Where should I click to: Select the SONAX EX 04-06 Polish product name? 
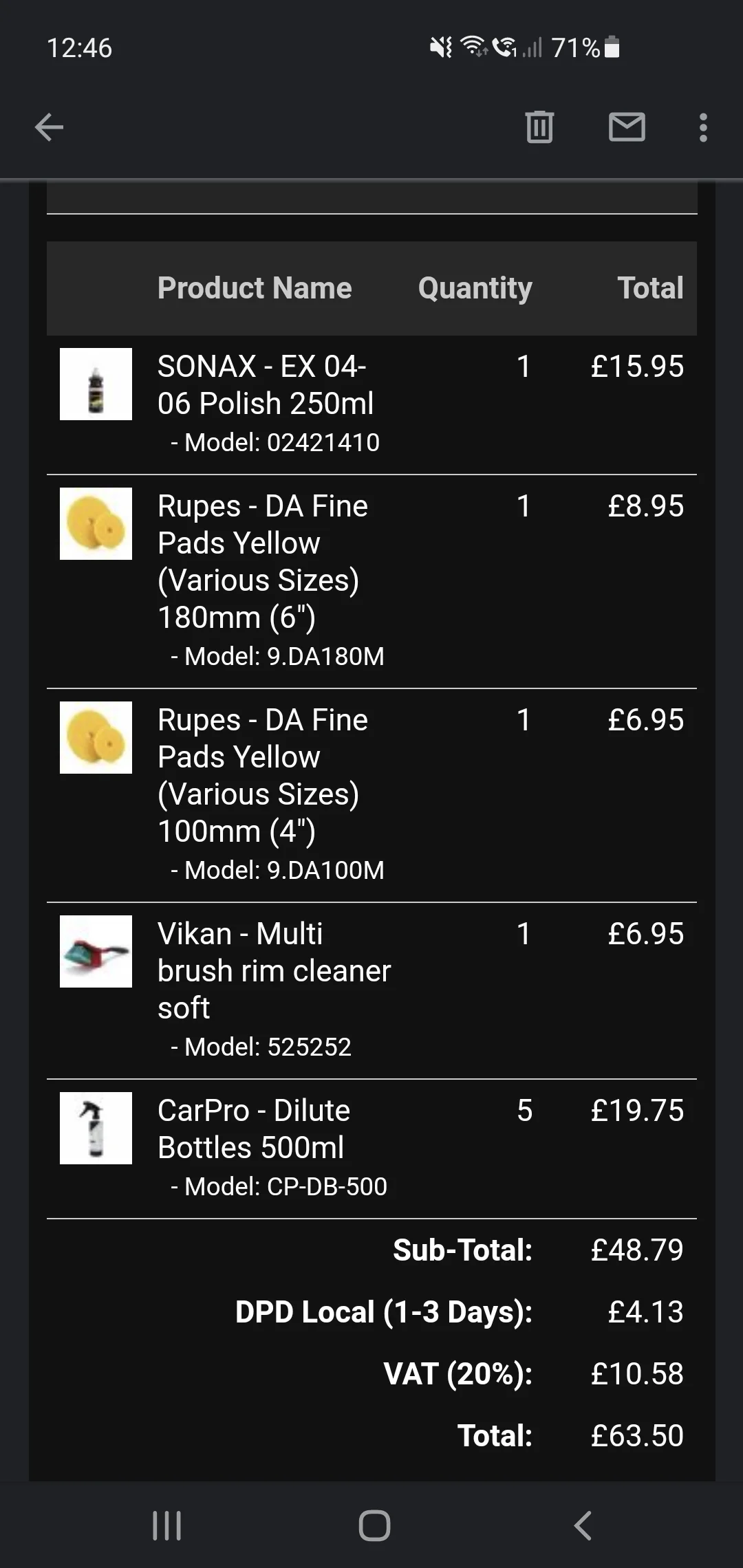(266, 384)
